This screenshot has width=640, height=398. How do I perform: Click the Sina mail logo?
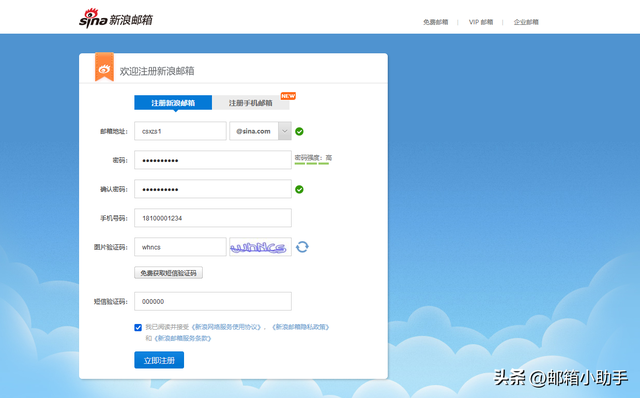pos(116,18)
